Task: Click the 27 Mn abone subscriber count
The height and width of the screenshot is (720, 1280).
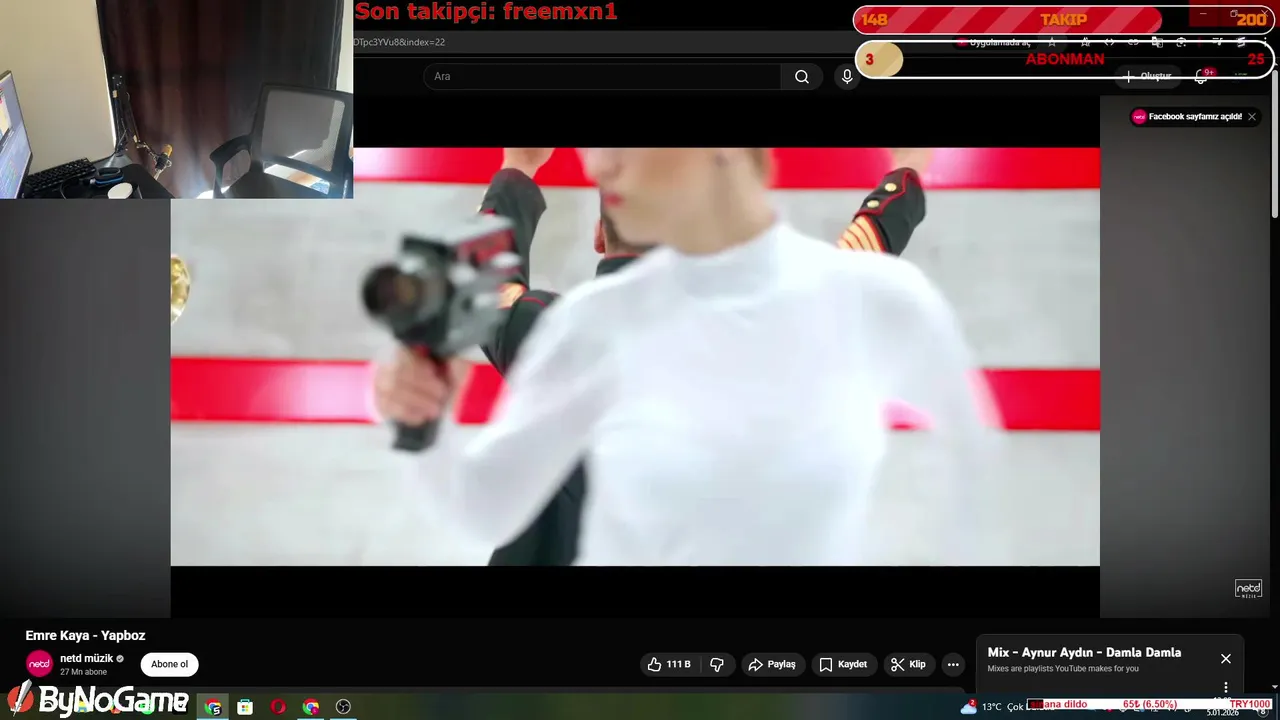Action: 83,672
